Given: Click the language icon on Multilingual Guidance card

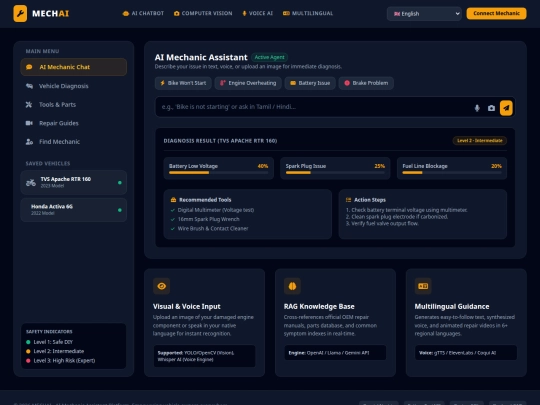Looking at the screenshot, I should pos(423,286).
